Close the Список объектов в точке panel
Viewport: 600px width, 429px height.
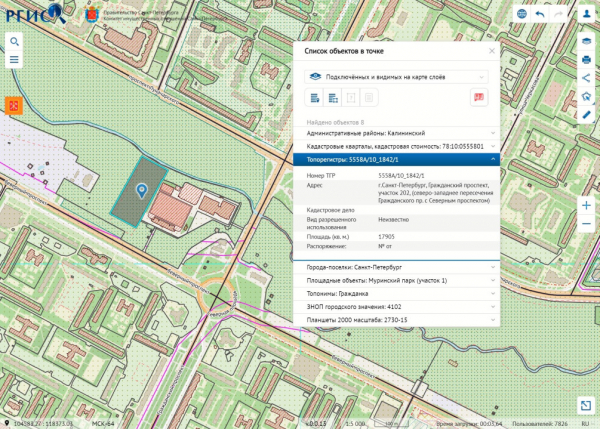[x=491, y=50]
